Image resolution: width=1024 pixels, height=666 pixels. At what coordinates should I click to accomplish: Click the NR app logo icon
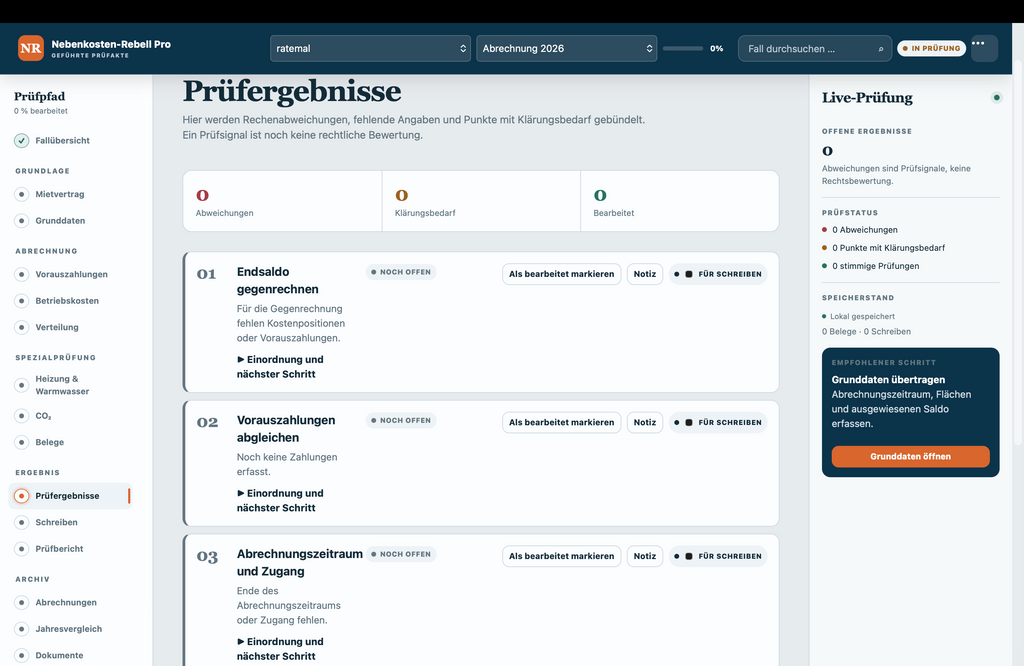(x=31, y=48)
